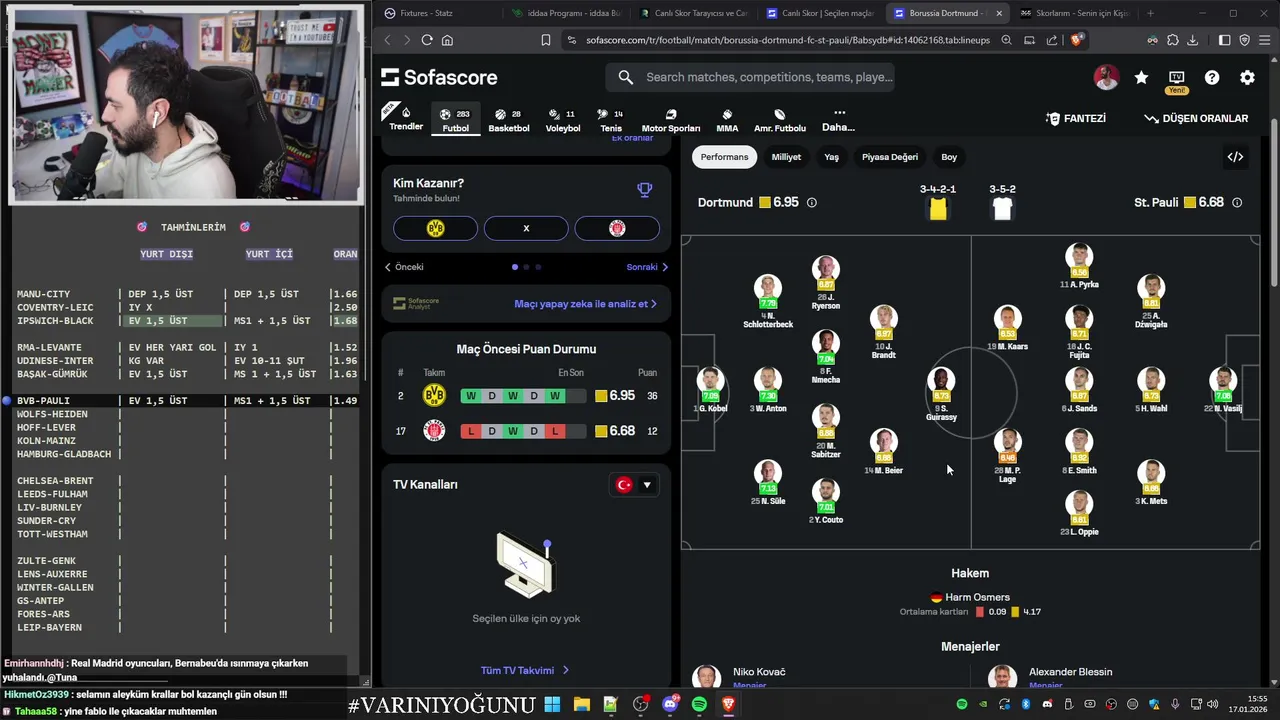This screenshot has height=720, width=1280.
Task: Vote St. Pauli in Kim Kazanır poll
Action: [x=617, y=228]
